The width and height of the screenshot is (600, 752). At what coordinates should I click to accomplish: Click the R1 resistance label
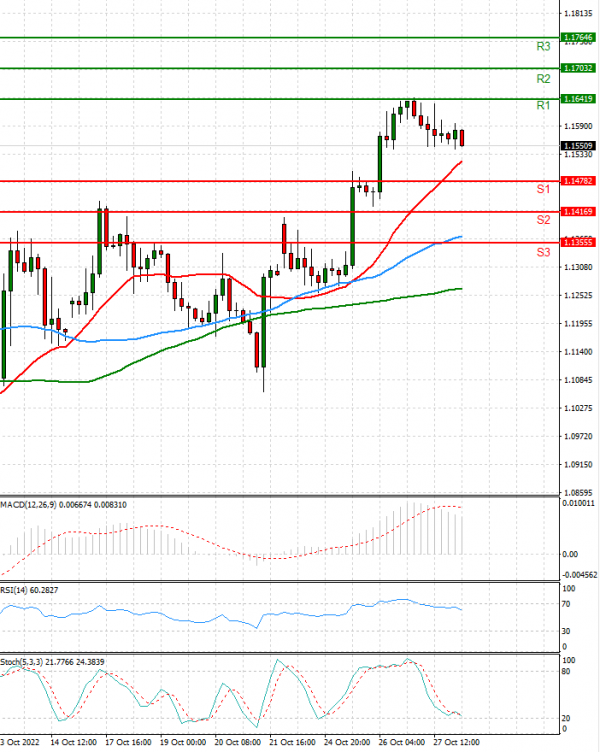point(543,106)
